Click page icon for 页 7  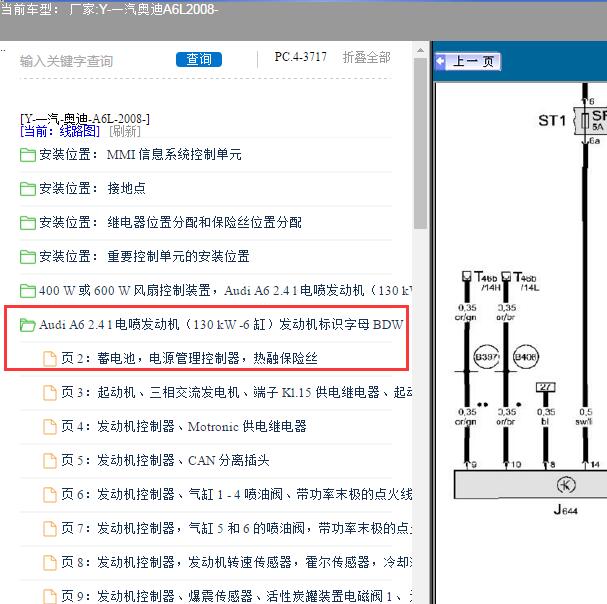[50, 529]
